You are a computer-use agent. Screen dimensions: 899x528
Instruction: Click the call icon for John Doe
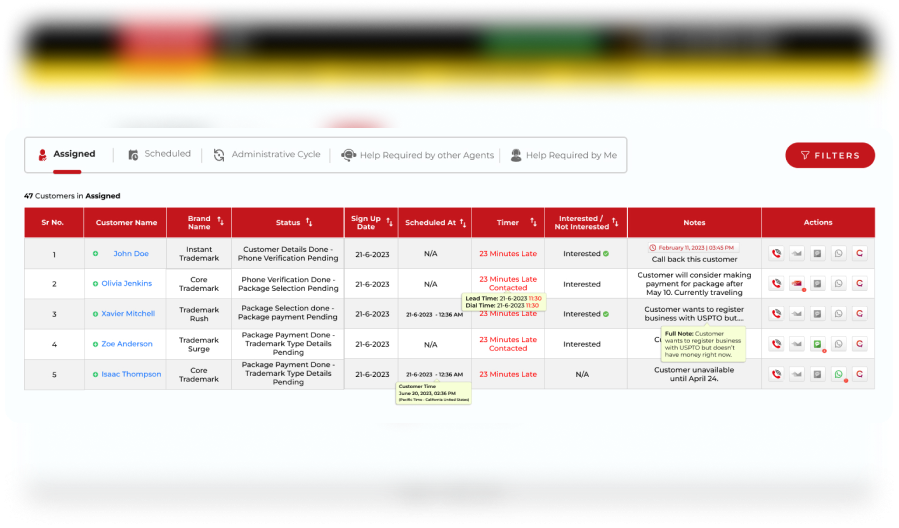(776, 254)
